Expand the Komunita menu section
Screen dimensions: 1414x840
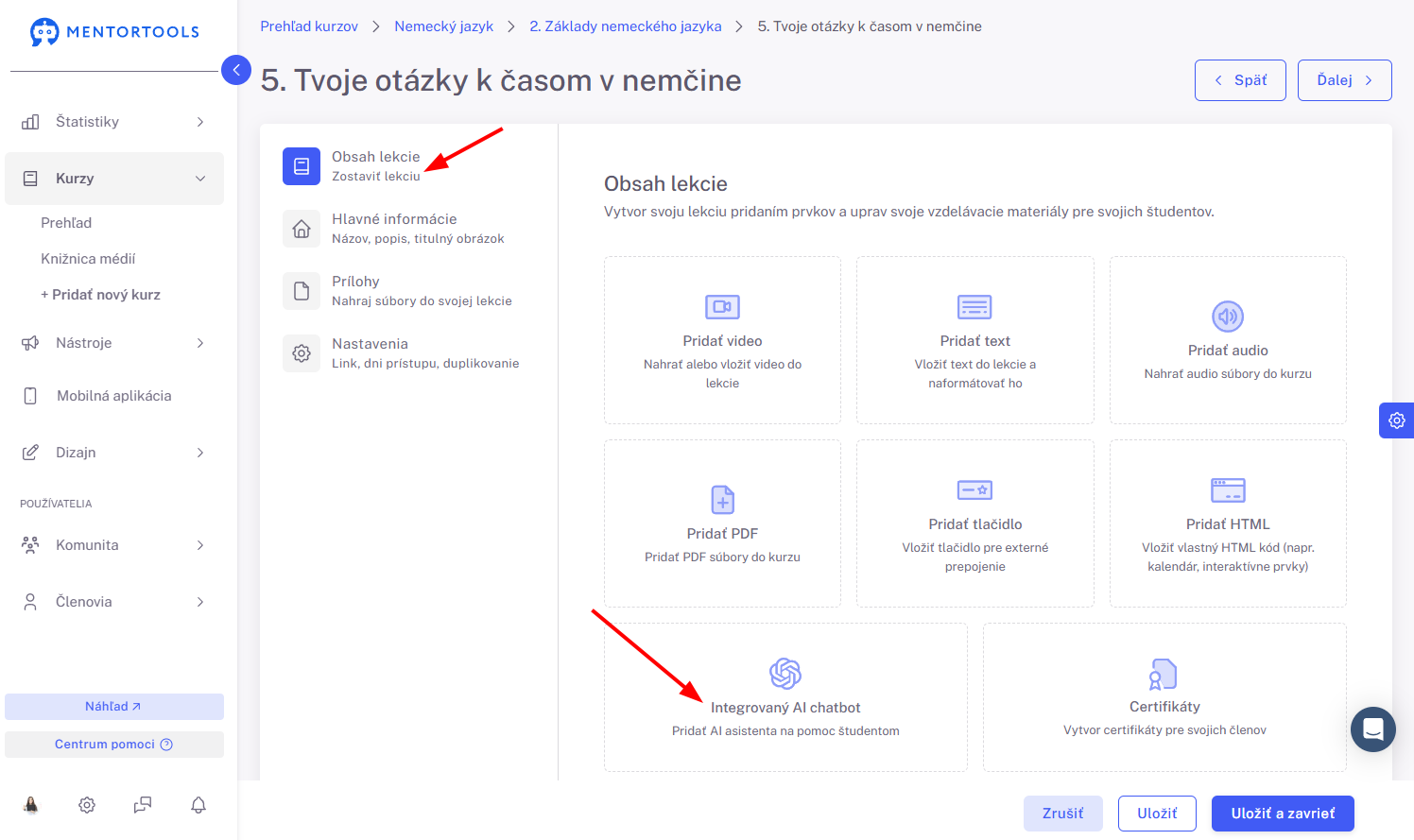pyautogui.click(x=114, y=545)
